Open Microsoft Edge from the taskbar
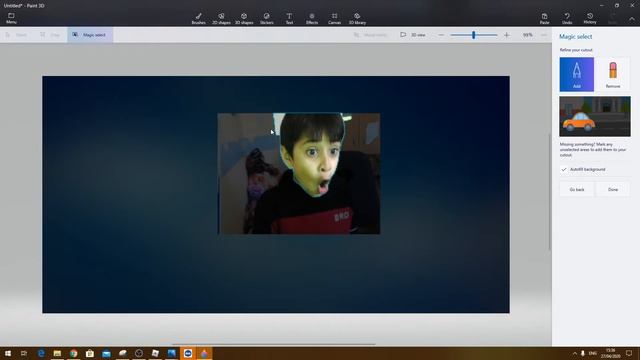640x360 pixels. coord(41,353)
